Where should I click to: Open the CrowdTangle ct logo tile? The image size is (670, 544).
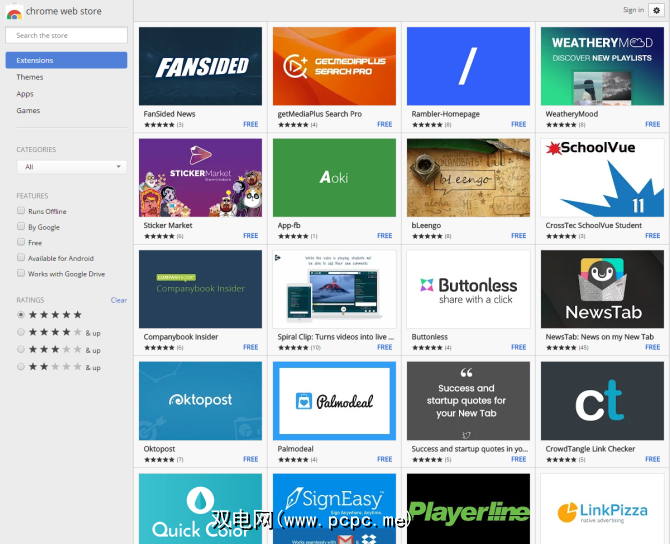[x=602, y=401]
